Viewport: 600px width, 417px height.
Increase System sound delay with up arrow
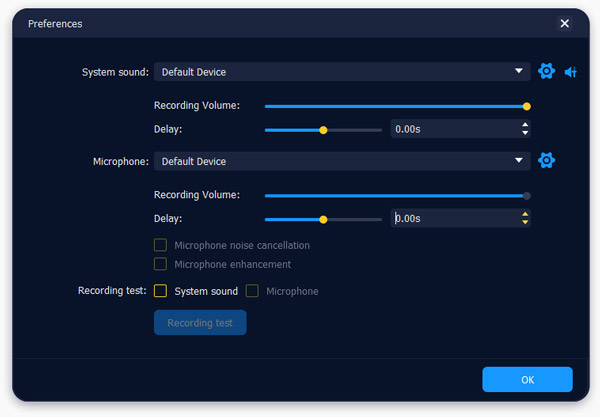point(526,125)
